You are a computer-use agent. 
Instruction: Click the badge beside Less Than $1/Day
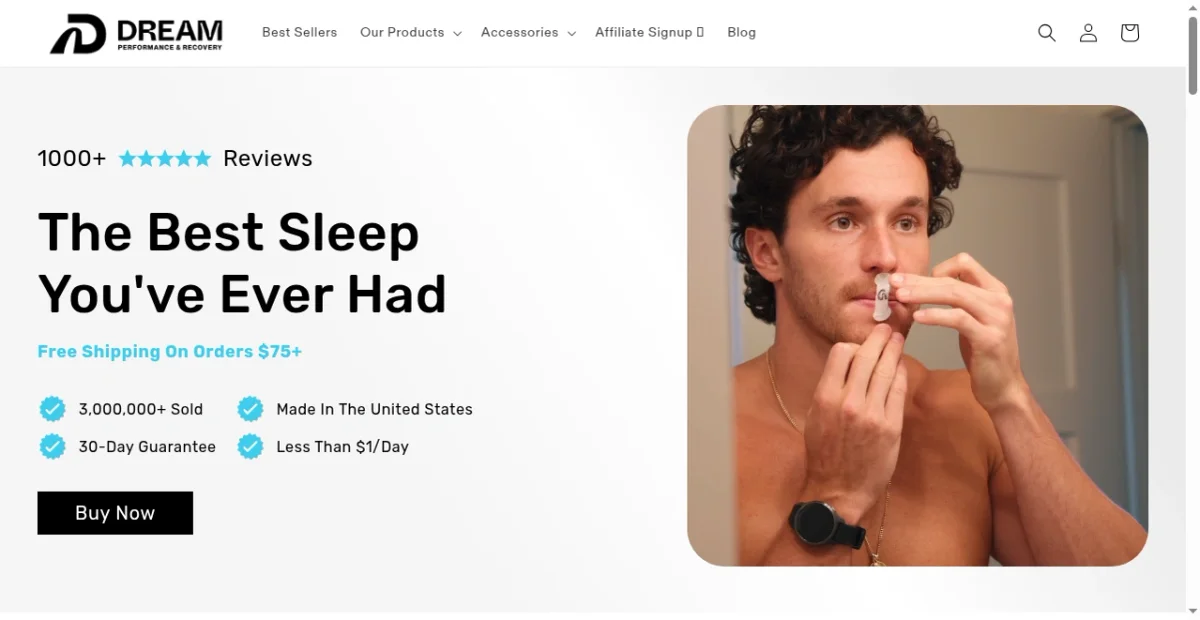250,446
